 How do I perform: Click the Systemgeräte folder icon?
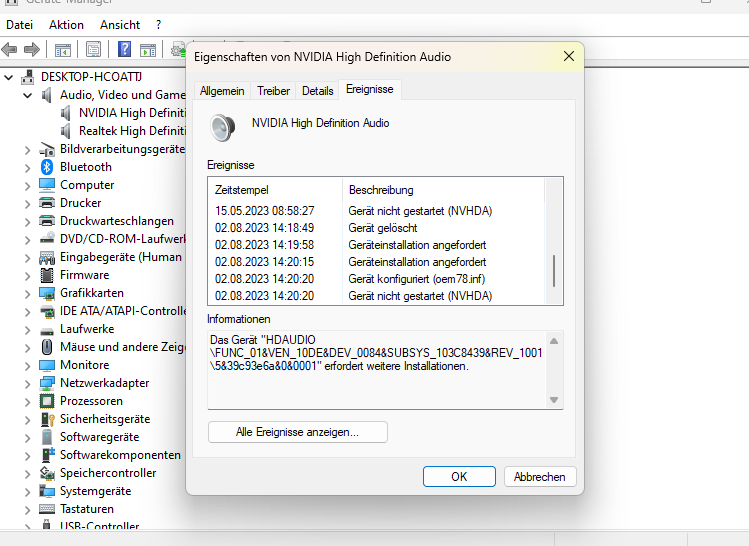pos(47,491)
